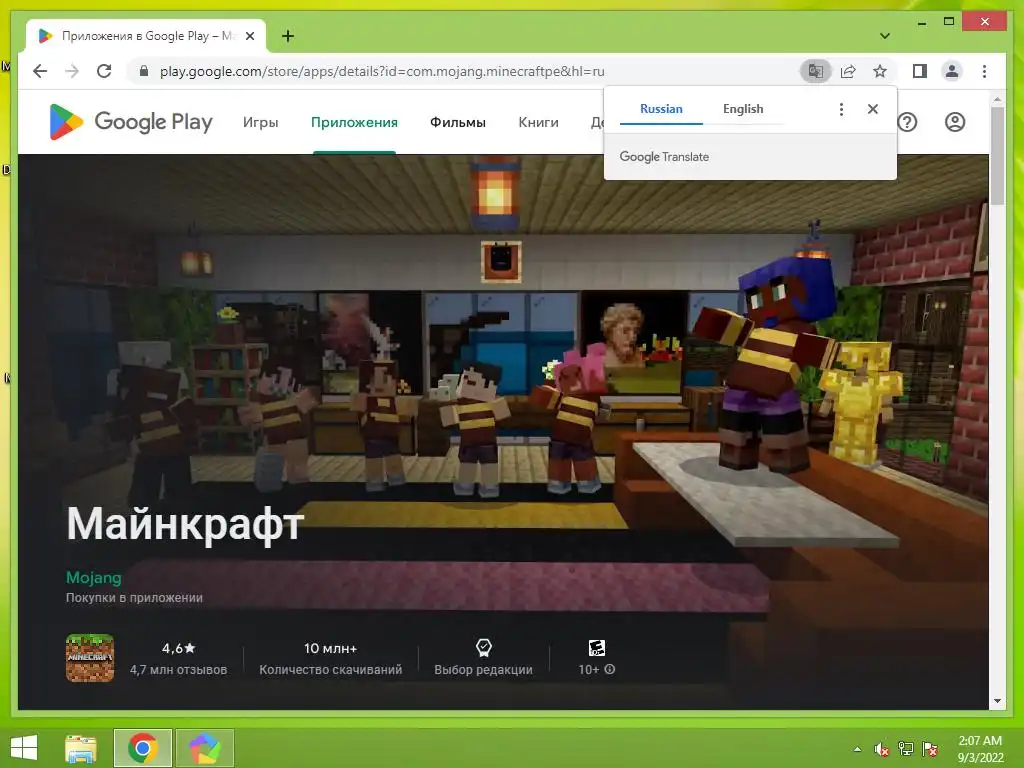Click the address bar URL

[382, 71]
